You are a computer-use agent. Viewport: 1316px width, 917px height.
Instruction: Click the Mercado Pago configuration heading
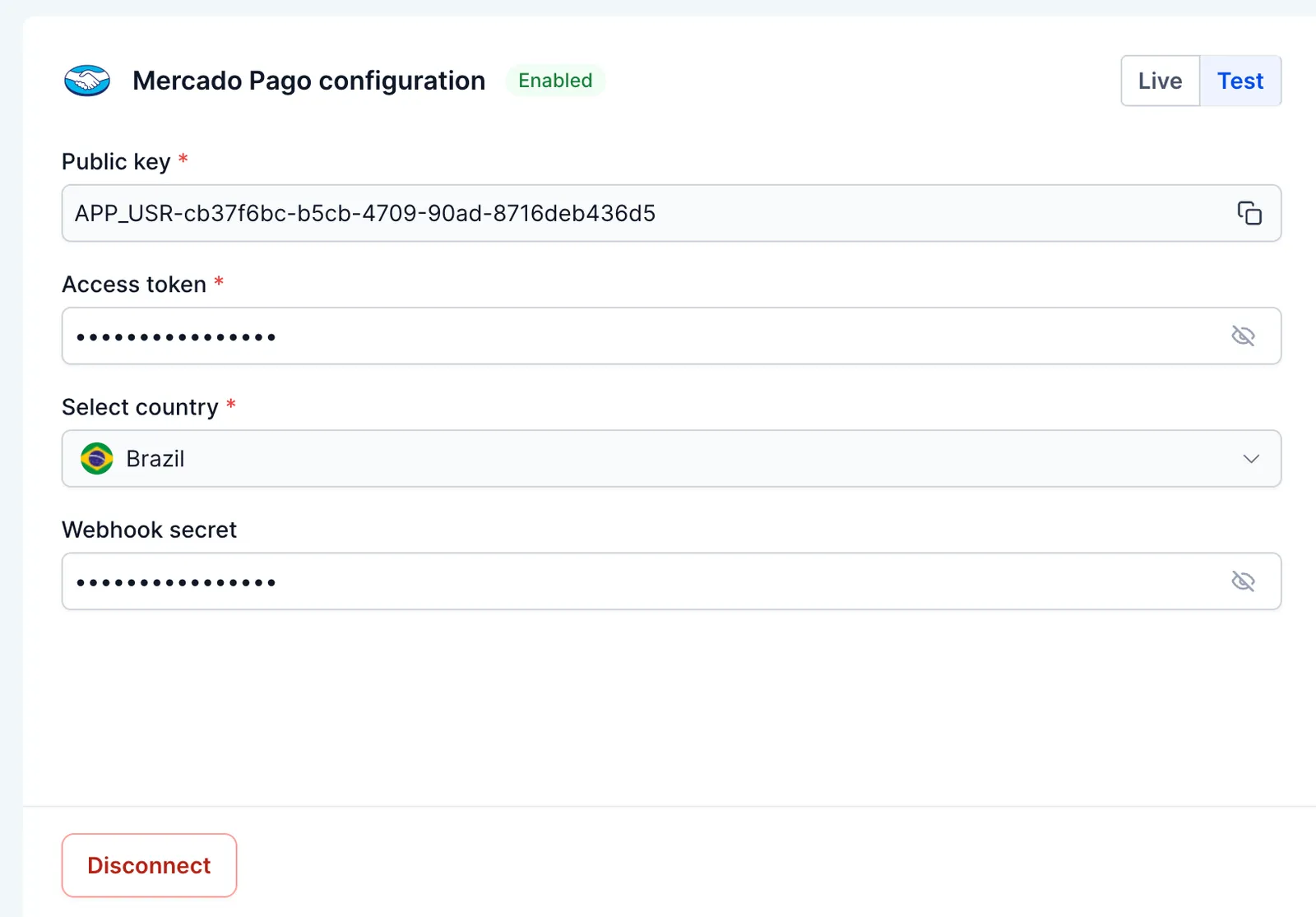coord(309,81)
